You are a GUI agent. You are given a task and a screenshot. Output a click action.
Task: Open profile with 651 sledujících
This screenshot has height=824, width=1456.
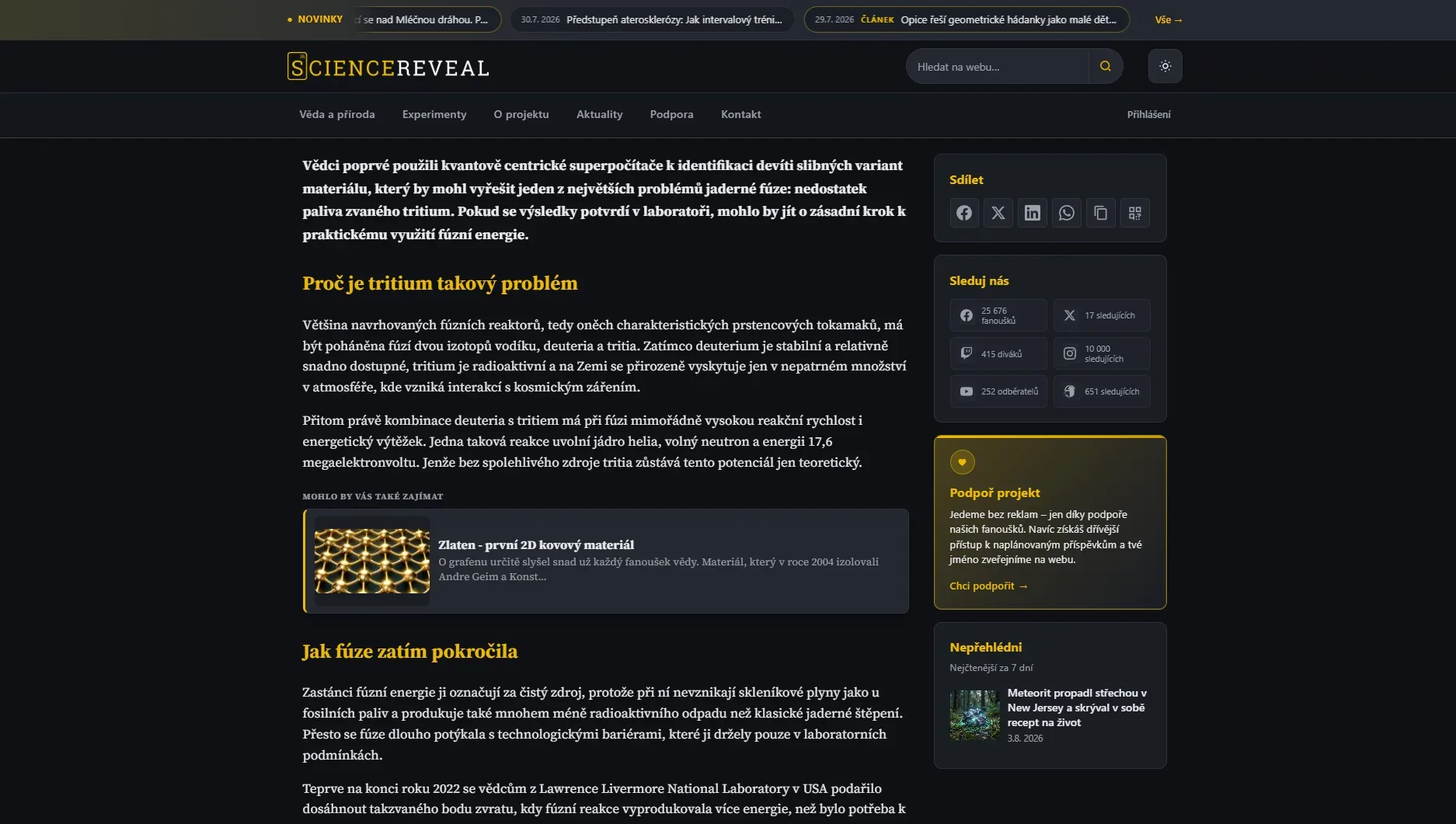click(1102, 391)
